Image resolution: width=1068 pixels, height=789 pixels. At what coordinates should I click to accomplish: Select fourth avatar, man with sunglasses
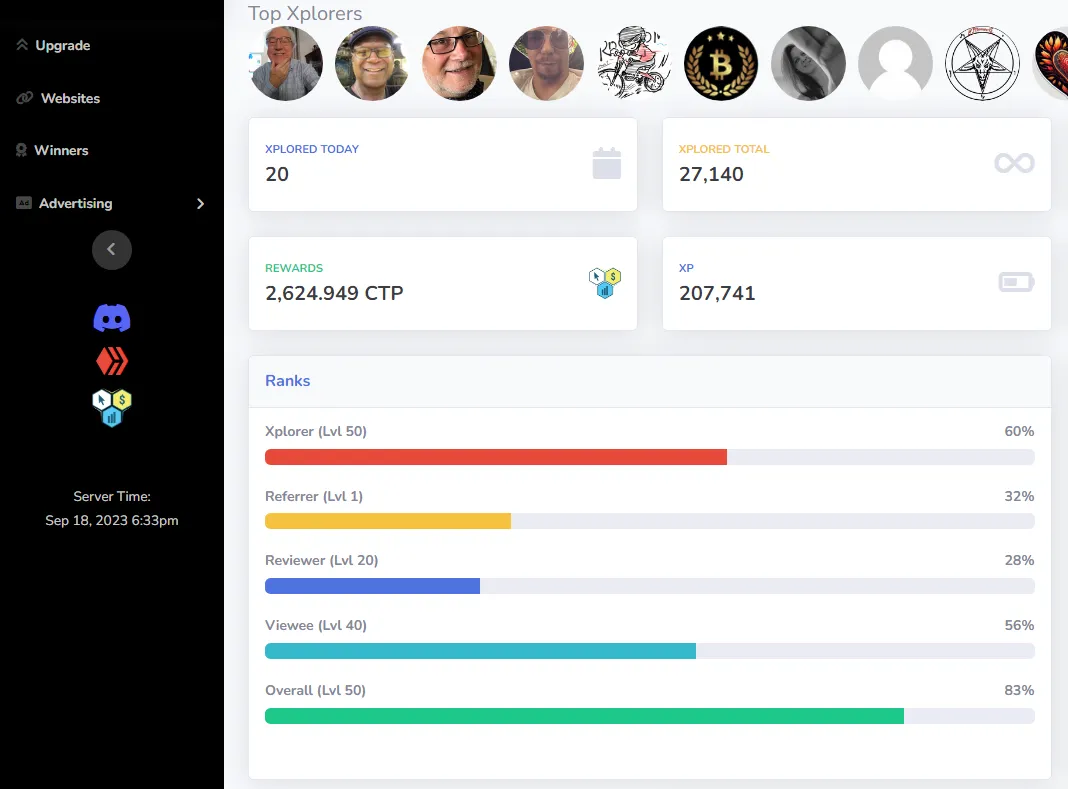click(546, 63)
